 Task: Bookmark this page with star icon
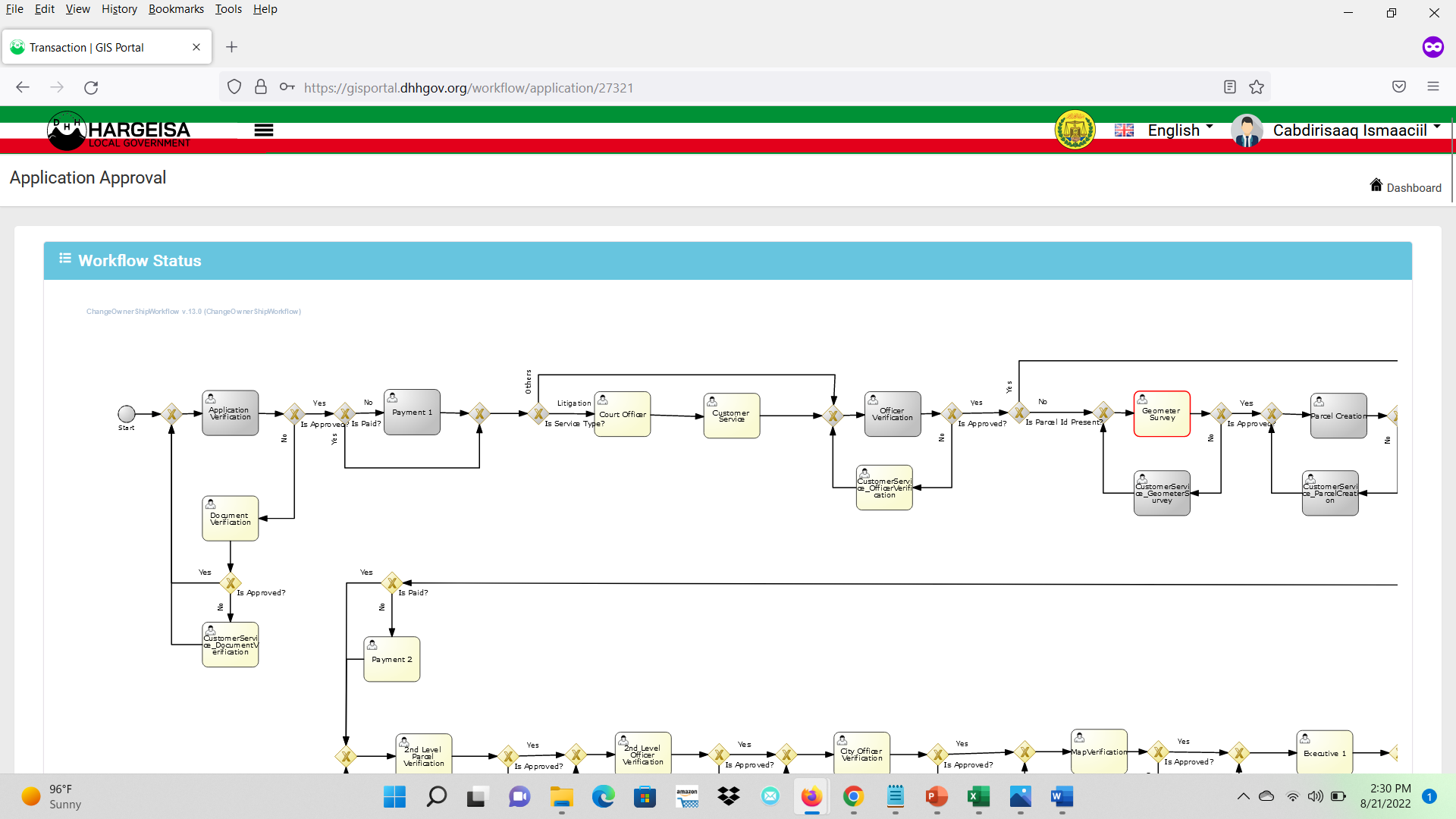[x=1257, y=87]
